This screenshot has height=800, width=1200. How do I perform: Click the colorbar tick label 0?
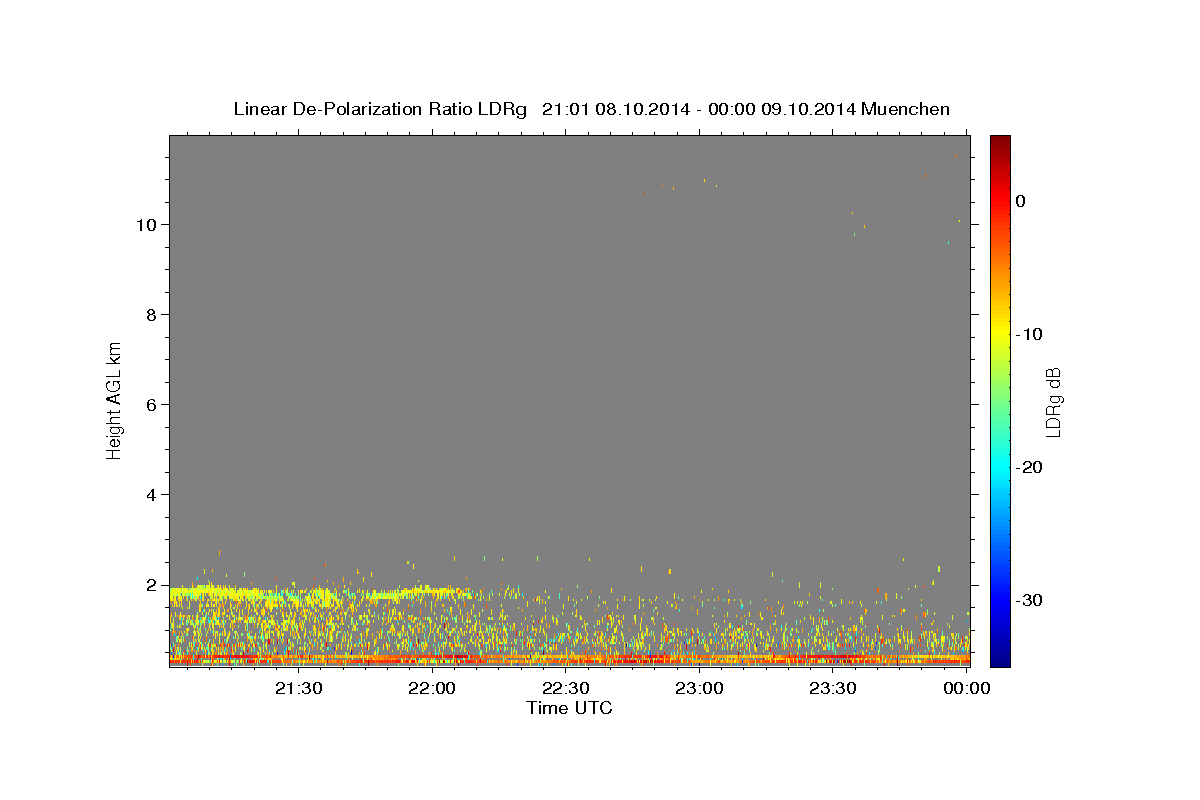1020,201
